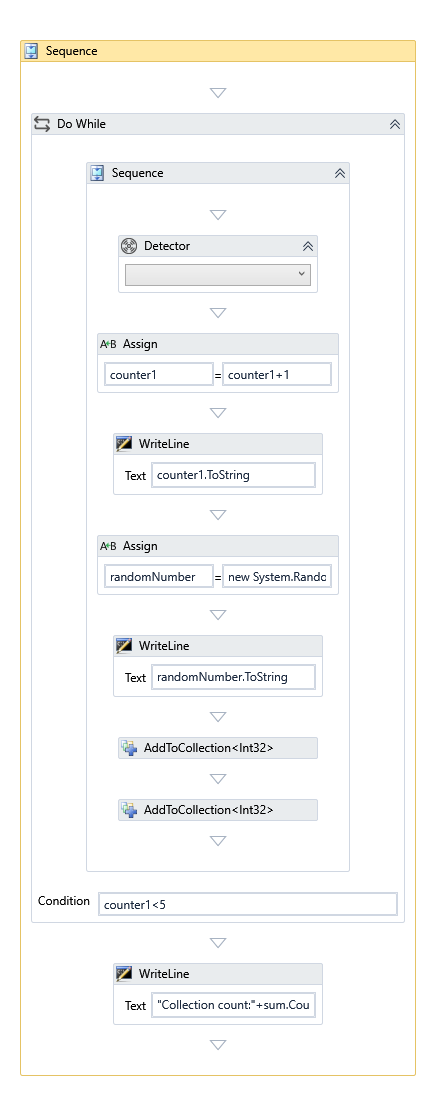Click the second AddToCollection<Int32> icon

129,810
